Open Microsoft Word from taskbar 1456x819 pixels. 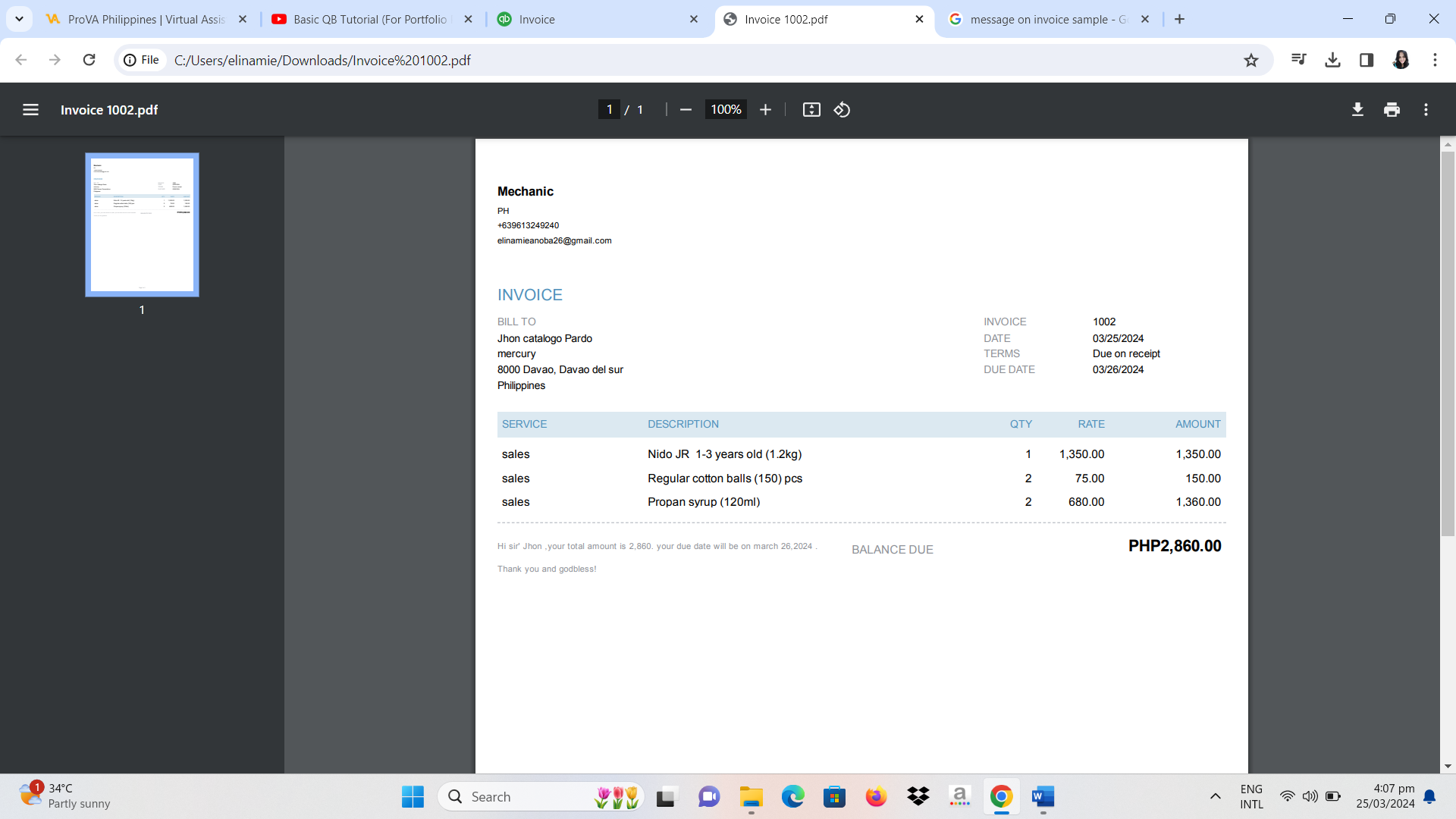[x=1043, y=796]
